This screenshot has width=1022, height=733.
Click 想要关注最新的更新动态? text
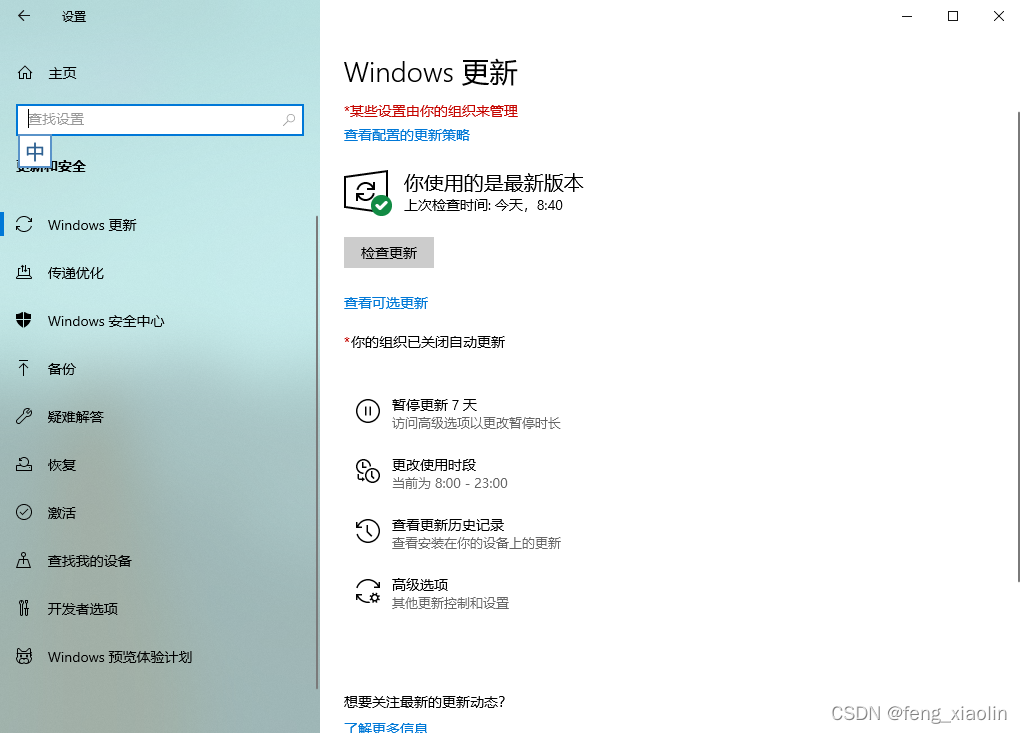pyautogui.click(x=424, y=702)
